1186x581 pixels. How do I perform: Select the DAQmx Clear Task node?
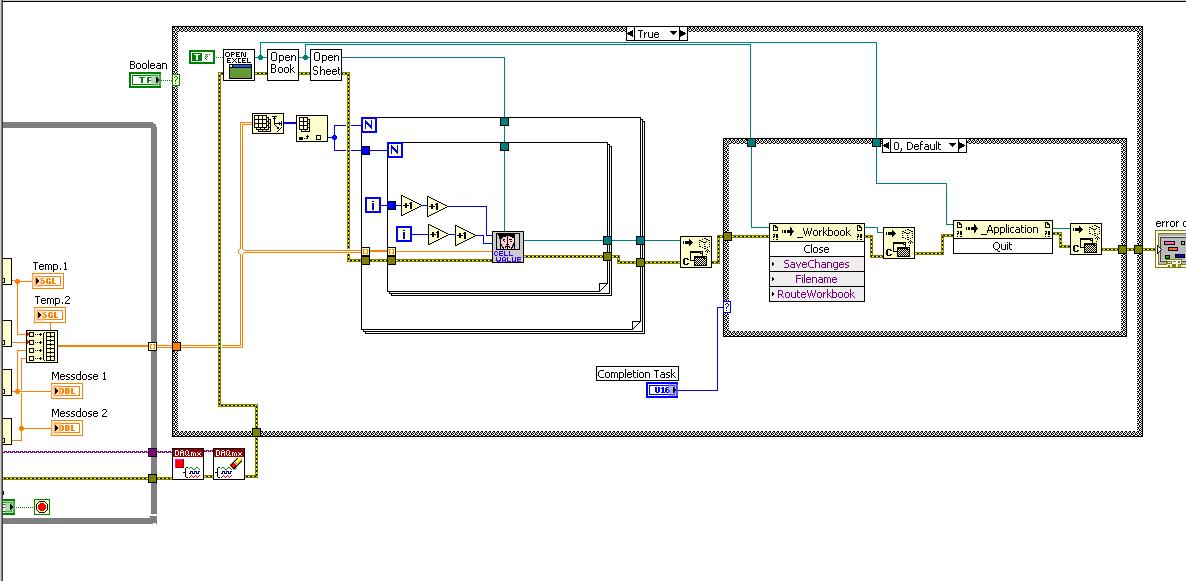point(228,464)
